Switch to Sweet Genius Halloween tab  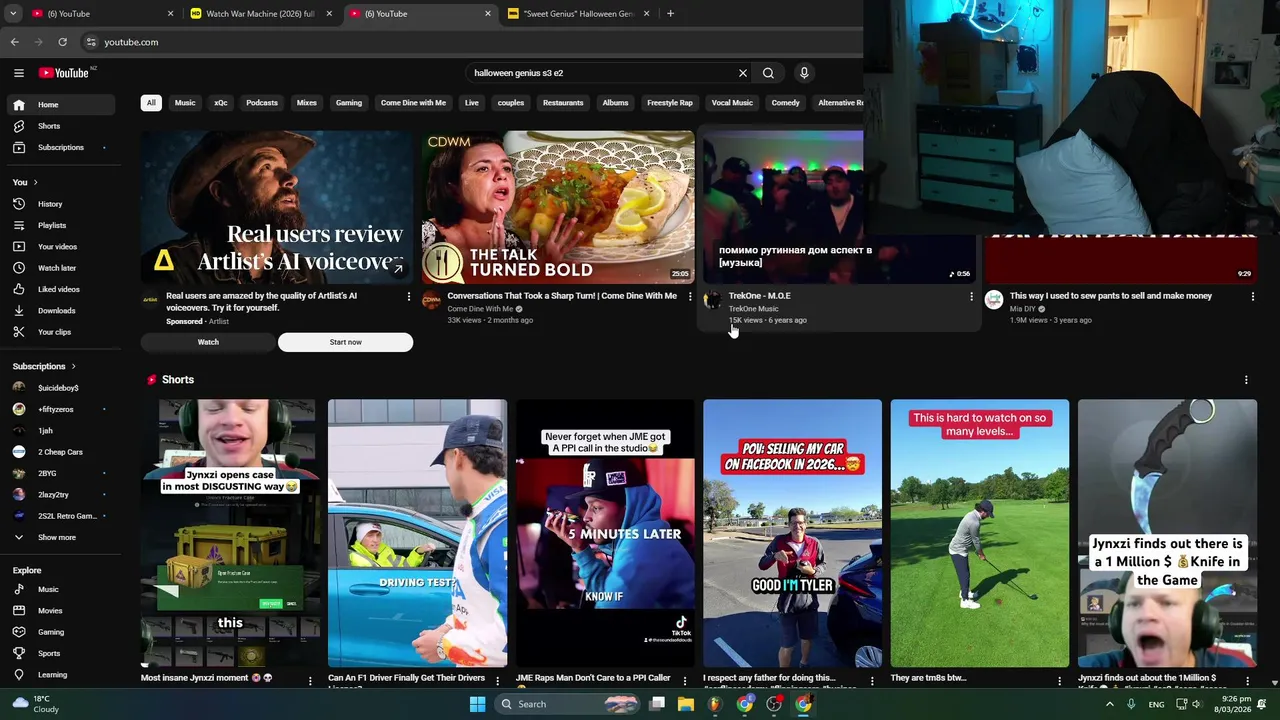[x=578, y=14]
